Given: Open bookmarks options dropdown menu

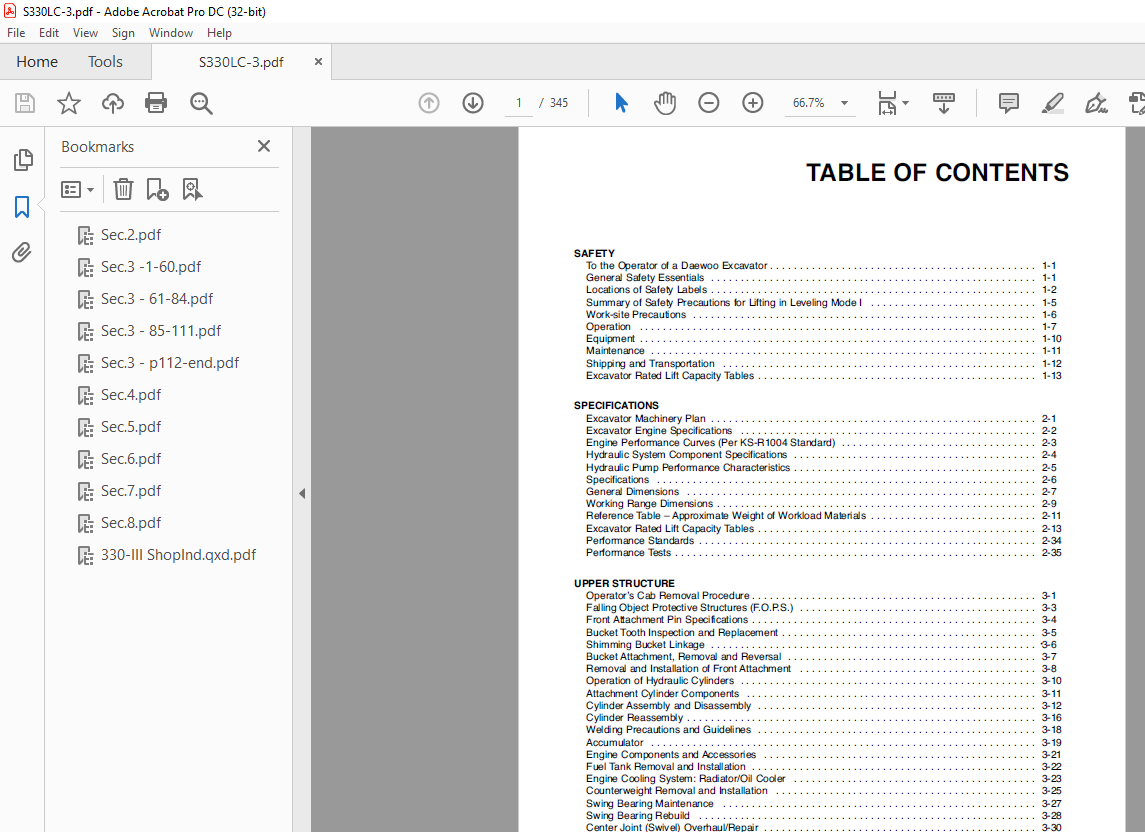Looking at the screenshot, I should coord(77,190).
